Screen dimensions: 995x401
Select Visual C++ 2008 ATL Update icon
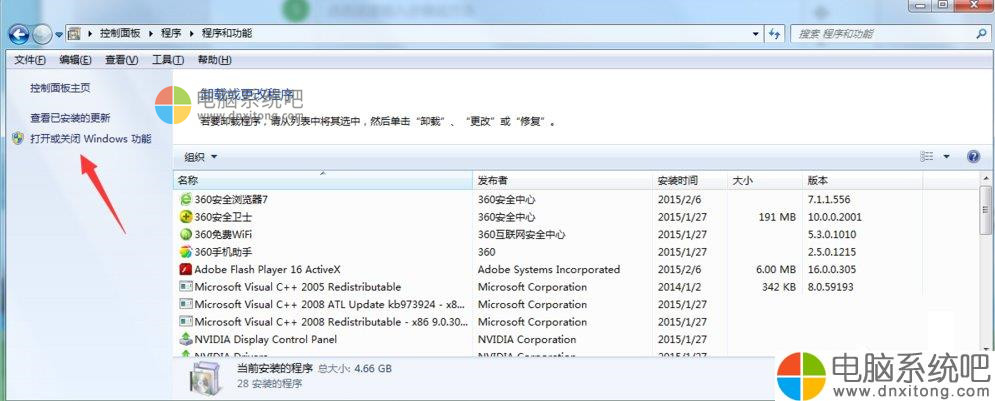click(x=186, y=305)
